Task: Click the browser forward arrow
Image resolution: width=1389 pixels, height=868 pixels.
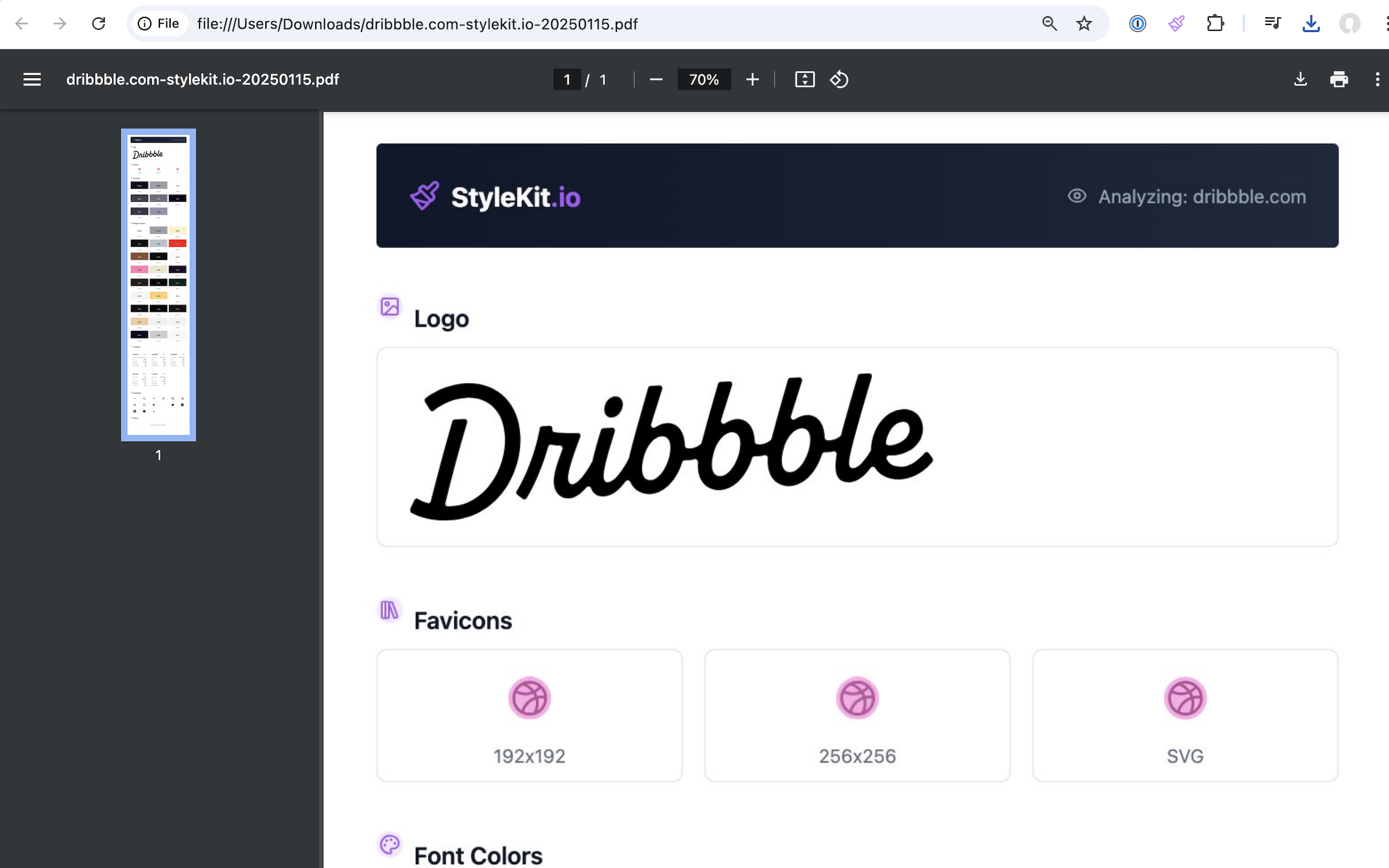Action: click(60, 23)
